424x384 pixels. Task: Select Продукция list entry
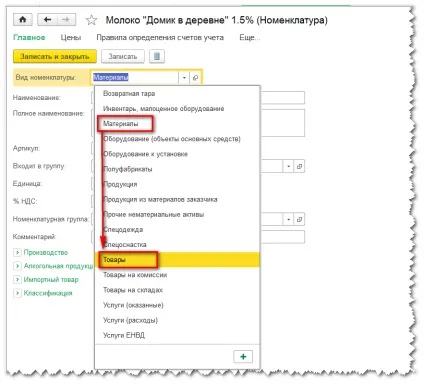[x=177, y=184]
